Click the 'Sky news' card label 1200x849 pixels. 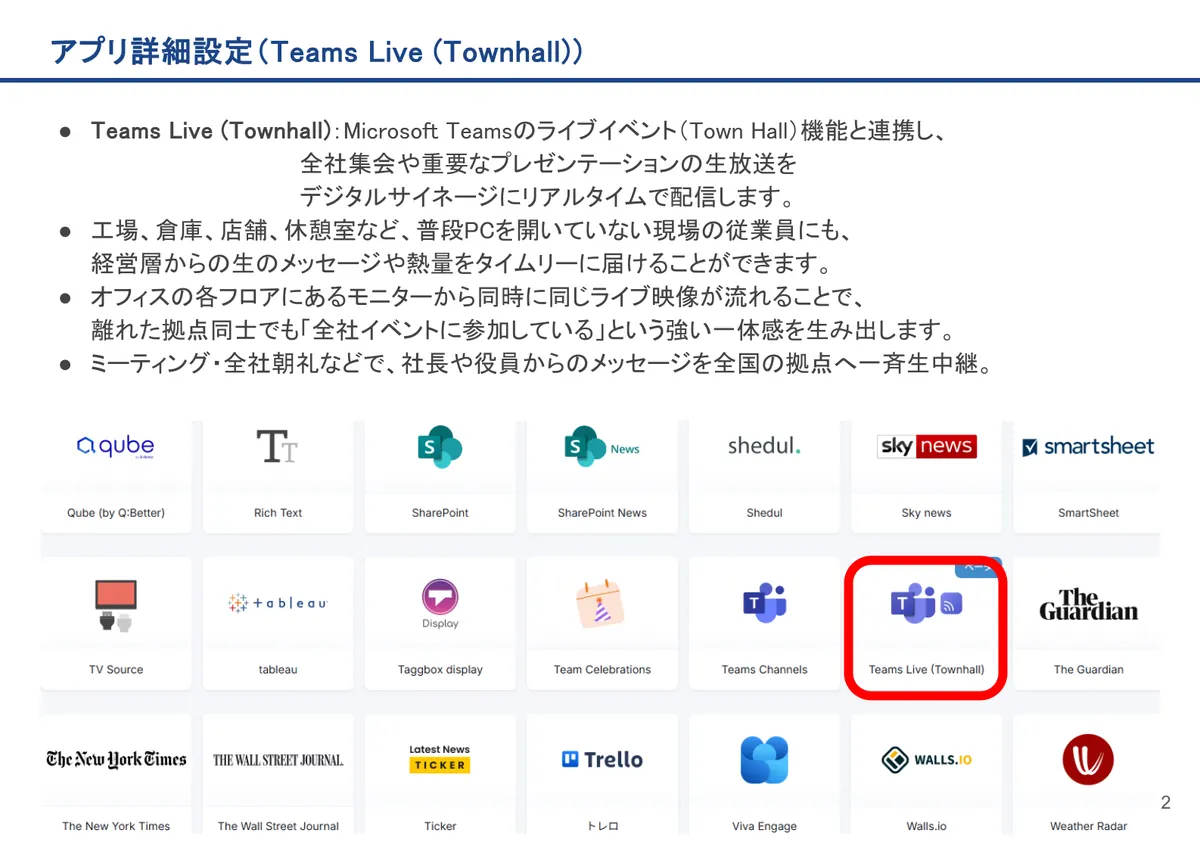pos(926,513)
